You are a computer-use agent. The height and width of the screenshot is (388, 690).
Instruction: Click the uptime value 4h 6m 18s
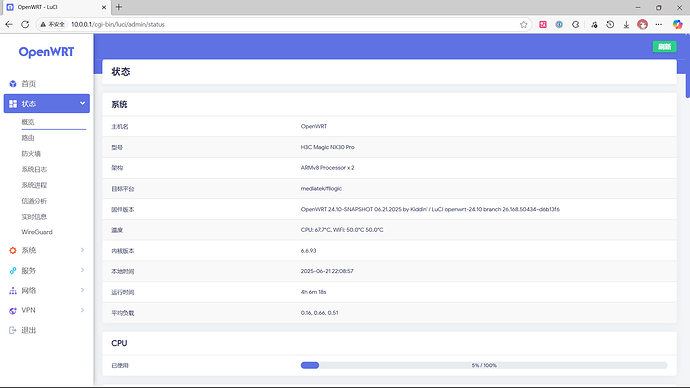point(313,292)
